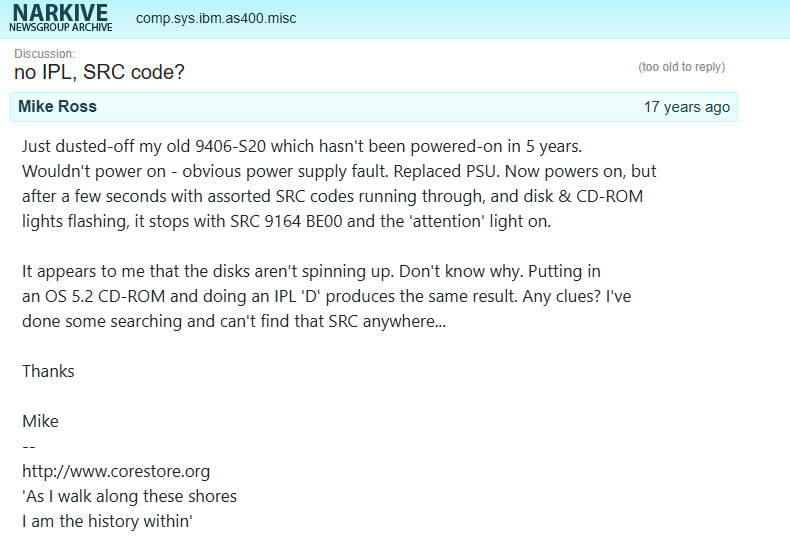Click empty area of Mike Ross post header
Image resolution: width=790 pixels, height=543 pixels.
pyautogui.click(x=370, y=107)
